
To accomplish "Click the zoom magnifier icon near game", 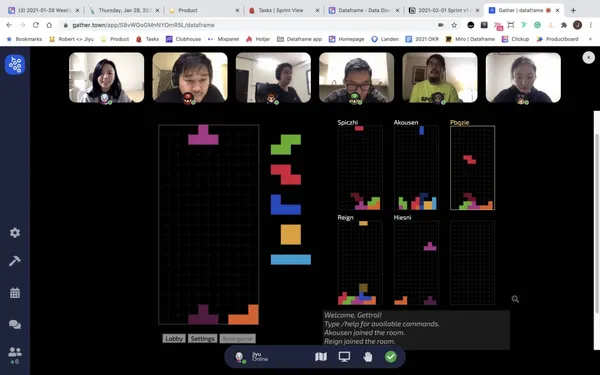I will [x=515, y=299].
